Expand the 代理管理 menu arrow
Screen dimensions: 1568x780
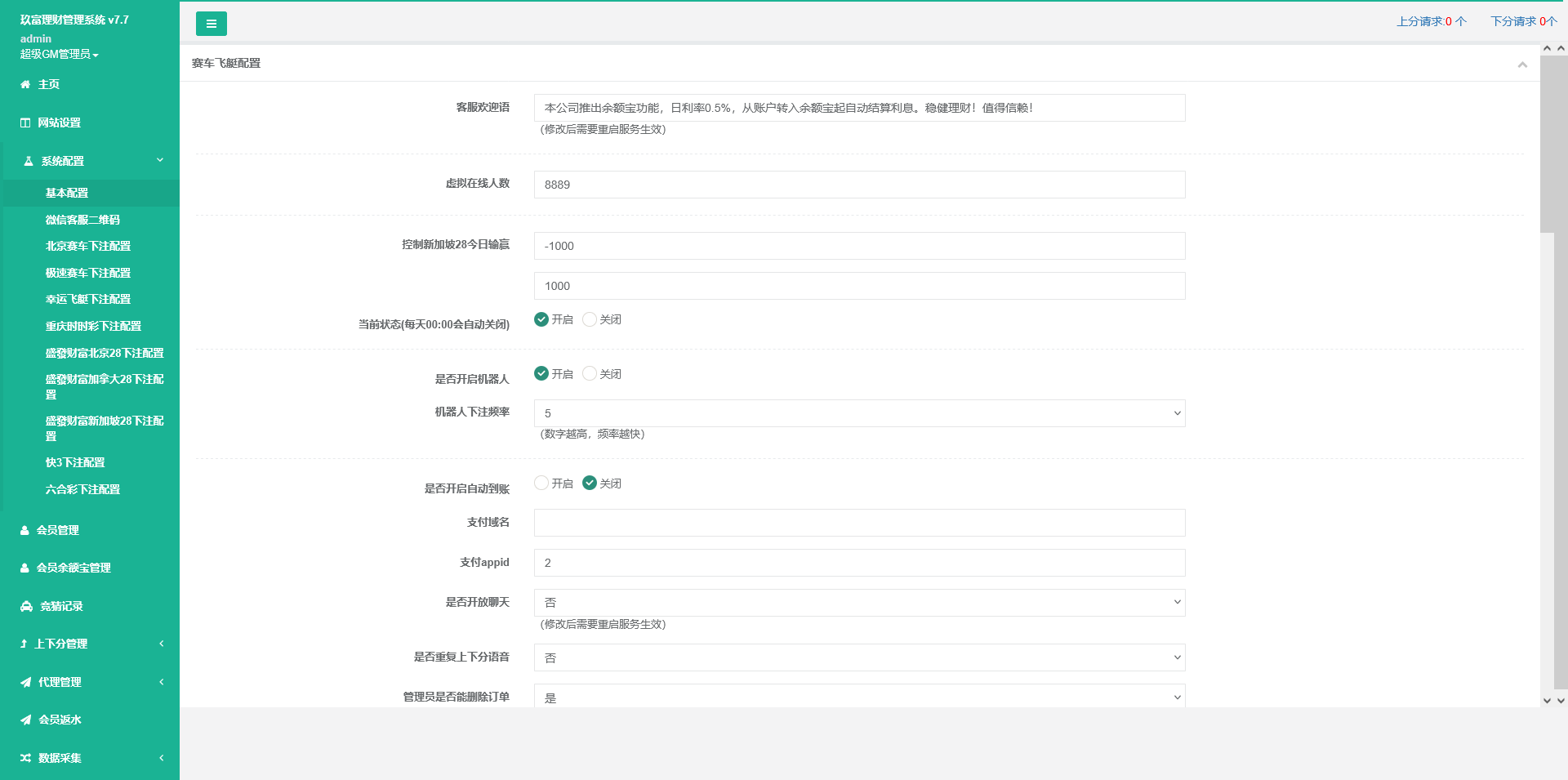162,682
